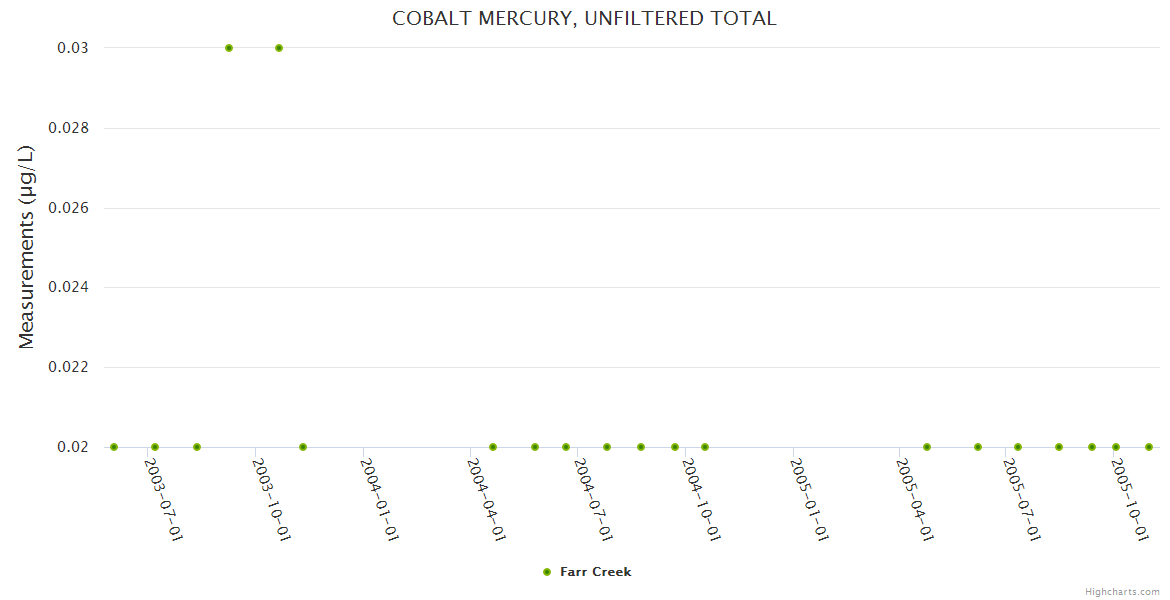Open the Highcharts.com credits link
This screenshot has height=600, width=1170.
[1123, 592]
